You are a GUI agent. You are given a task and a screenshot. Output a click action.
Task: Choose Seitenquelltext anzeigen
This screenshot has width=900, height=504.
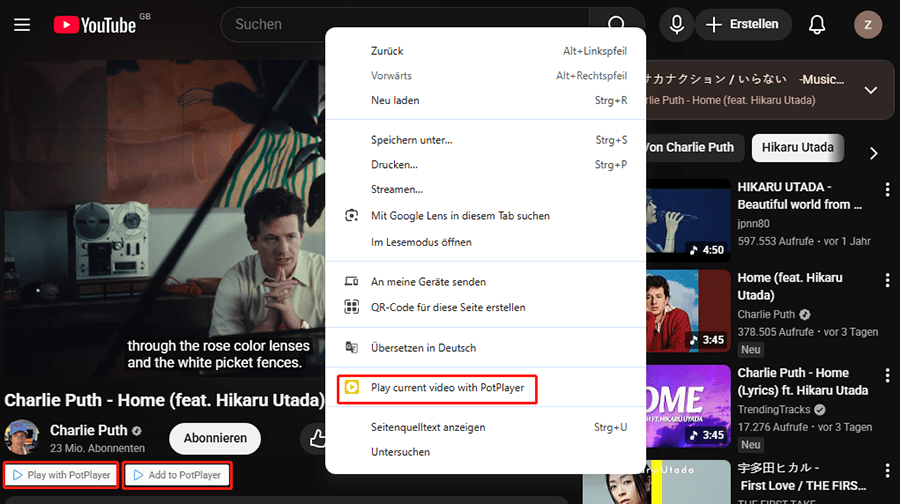(x=486, y=428)
